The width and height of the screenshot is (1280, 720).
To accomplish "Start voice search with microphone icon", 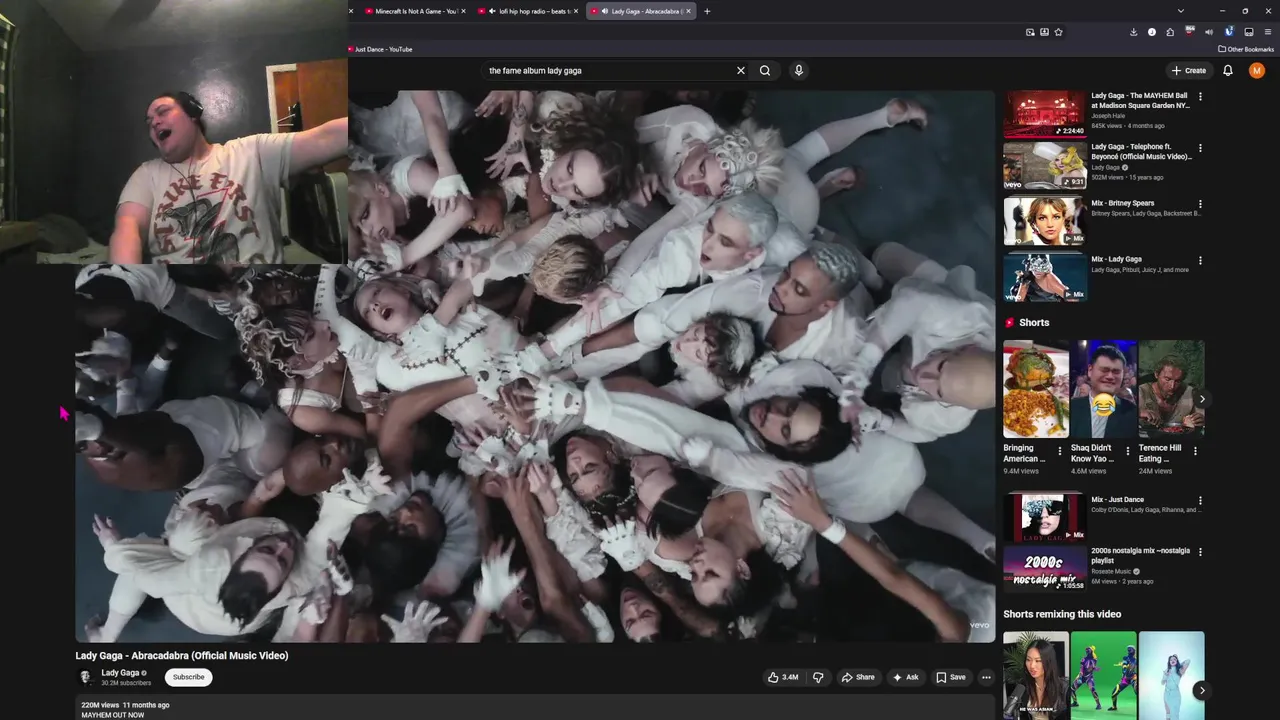I will pos(798,71).
